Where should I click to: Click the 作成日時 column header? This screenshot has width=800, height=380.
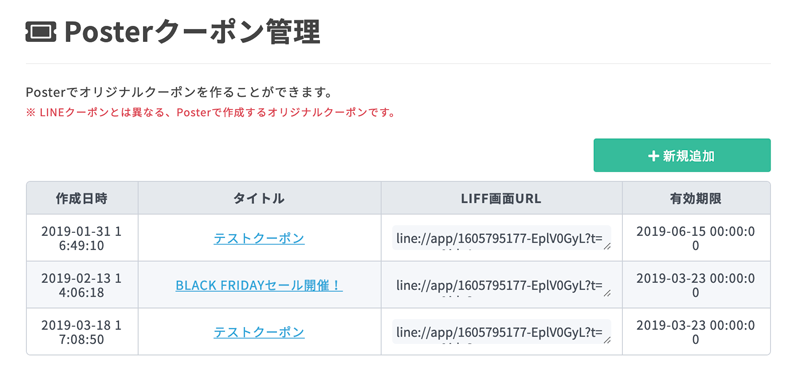82,198
